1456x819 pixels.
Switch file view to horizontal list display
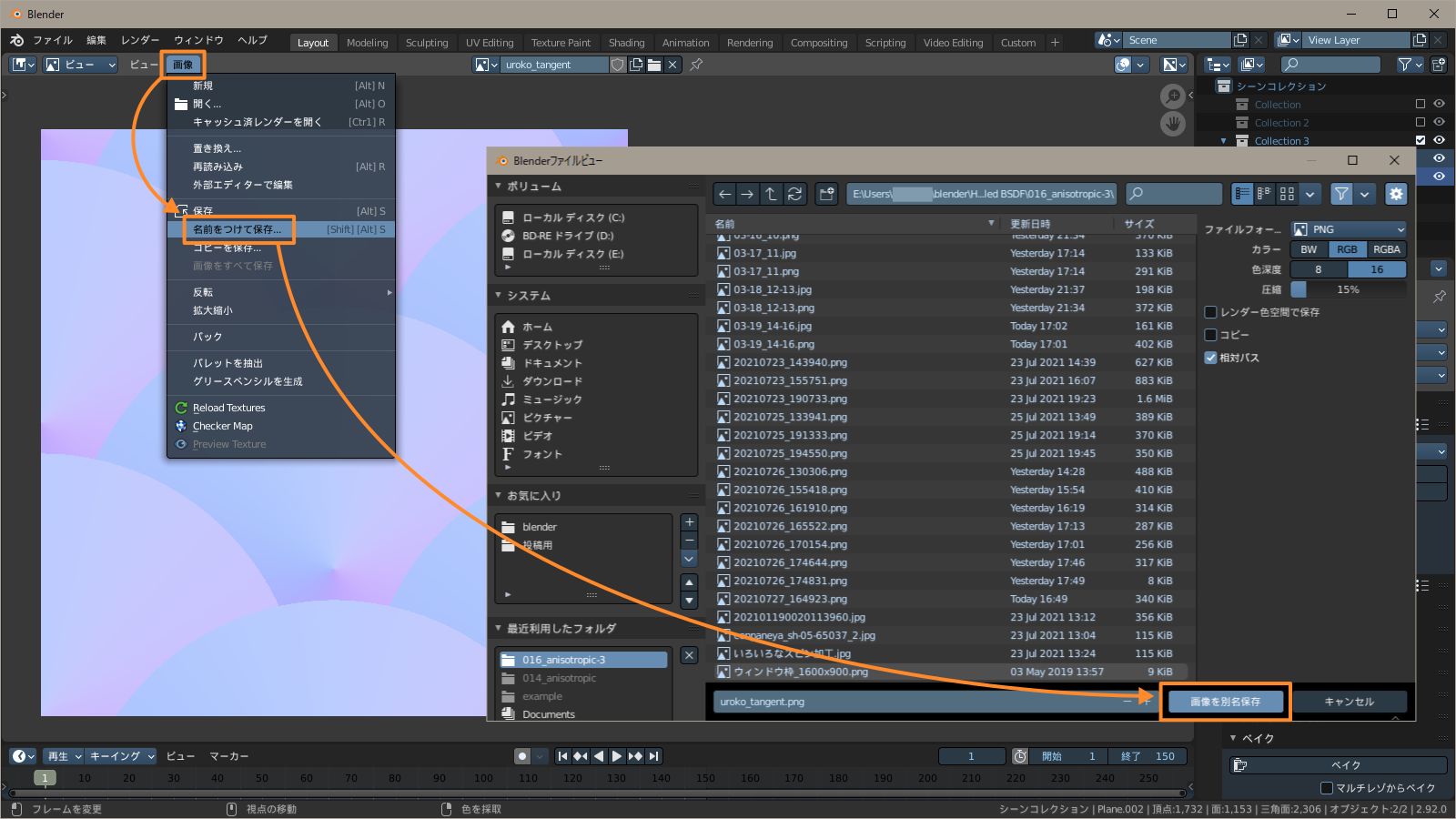tap(1264, 194)
